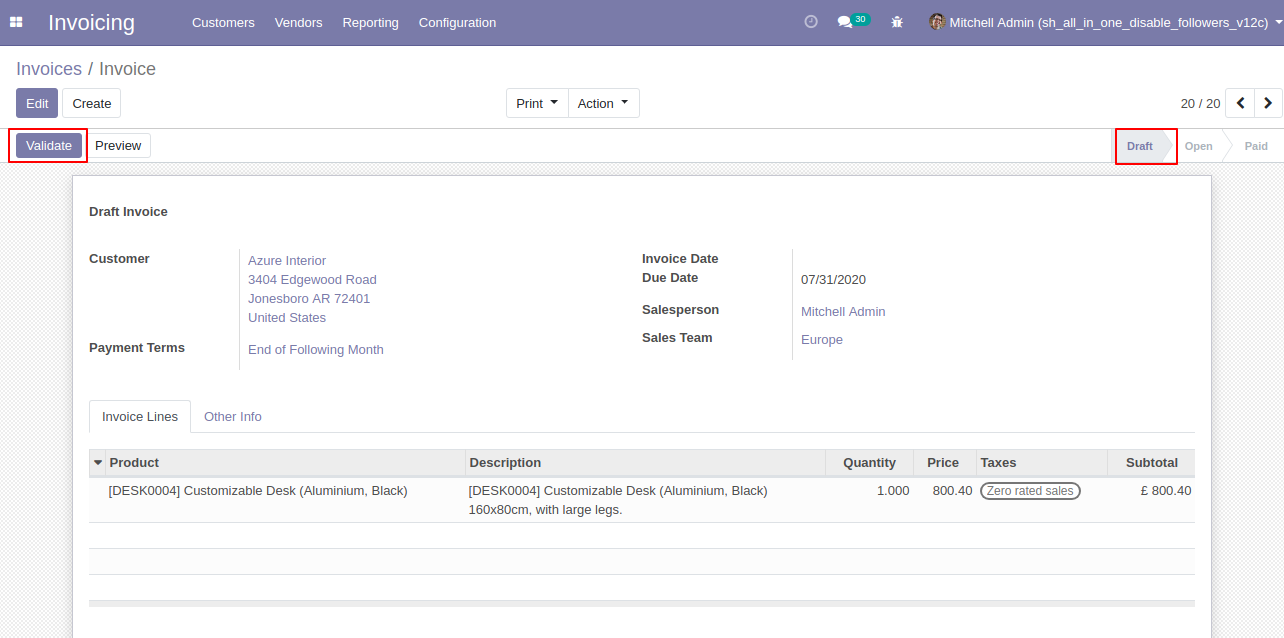Open the Azure Interior customer link
1284x638 pixels.
point(287,261)
